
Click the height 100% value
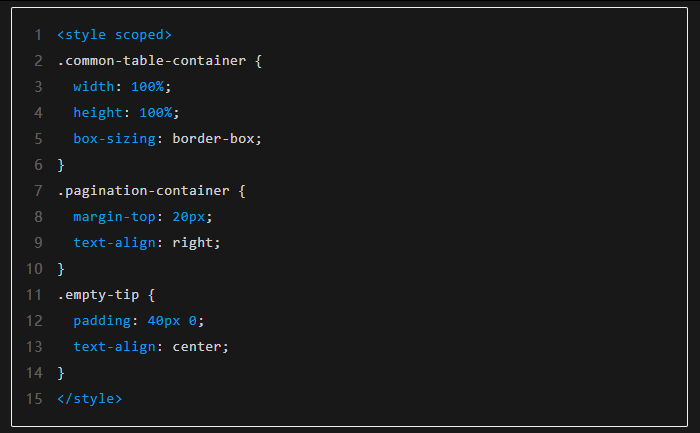pos(155,113)
